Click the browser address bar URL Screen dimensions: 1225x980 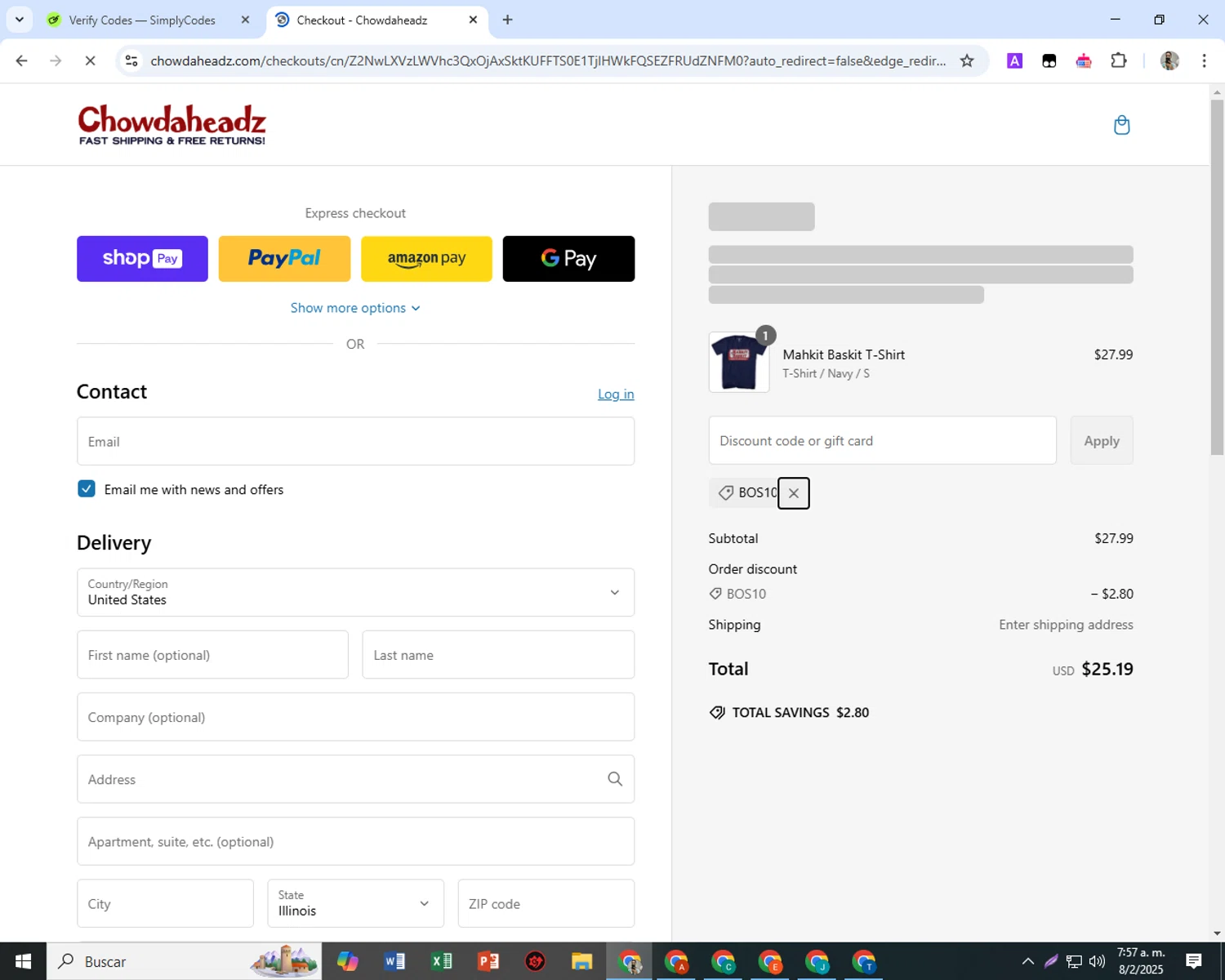pos(548,60)
